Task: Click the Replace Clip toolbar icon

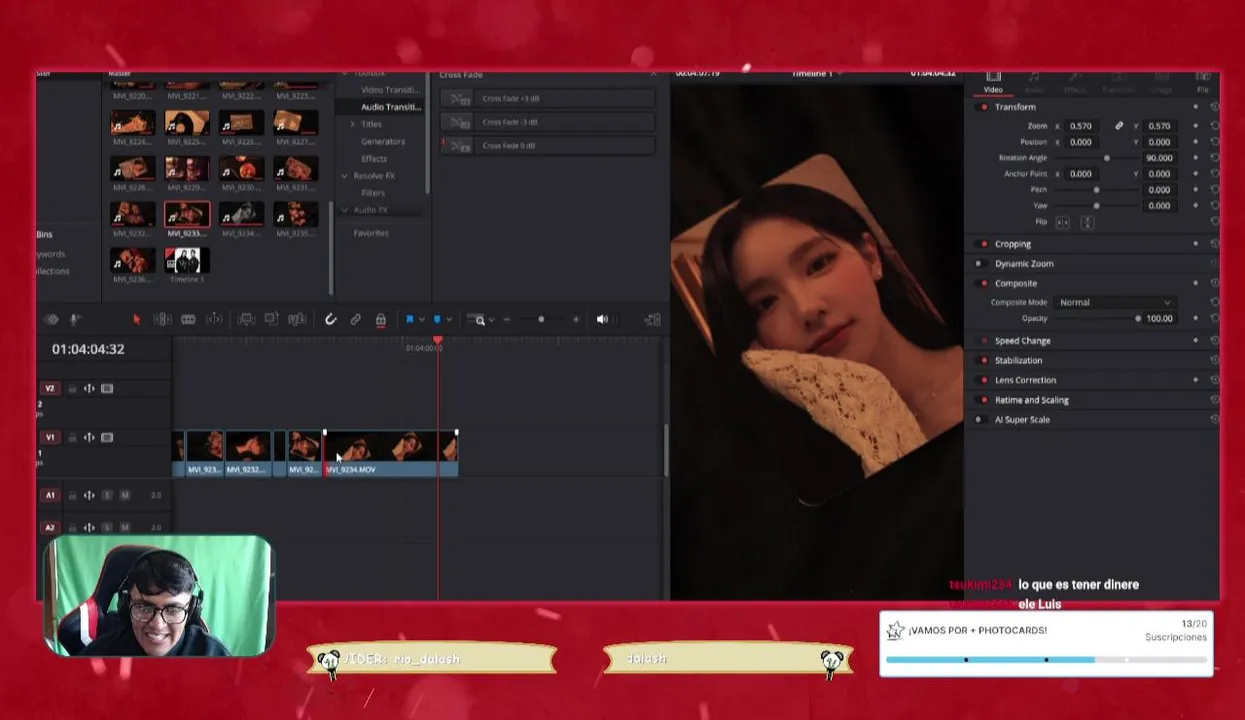Action: [297, 319]
